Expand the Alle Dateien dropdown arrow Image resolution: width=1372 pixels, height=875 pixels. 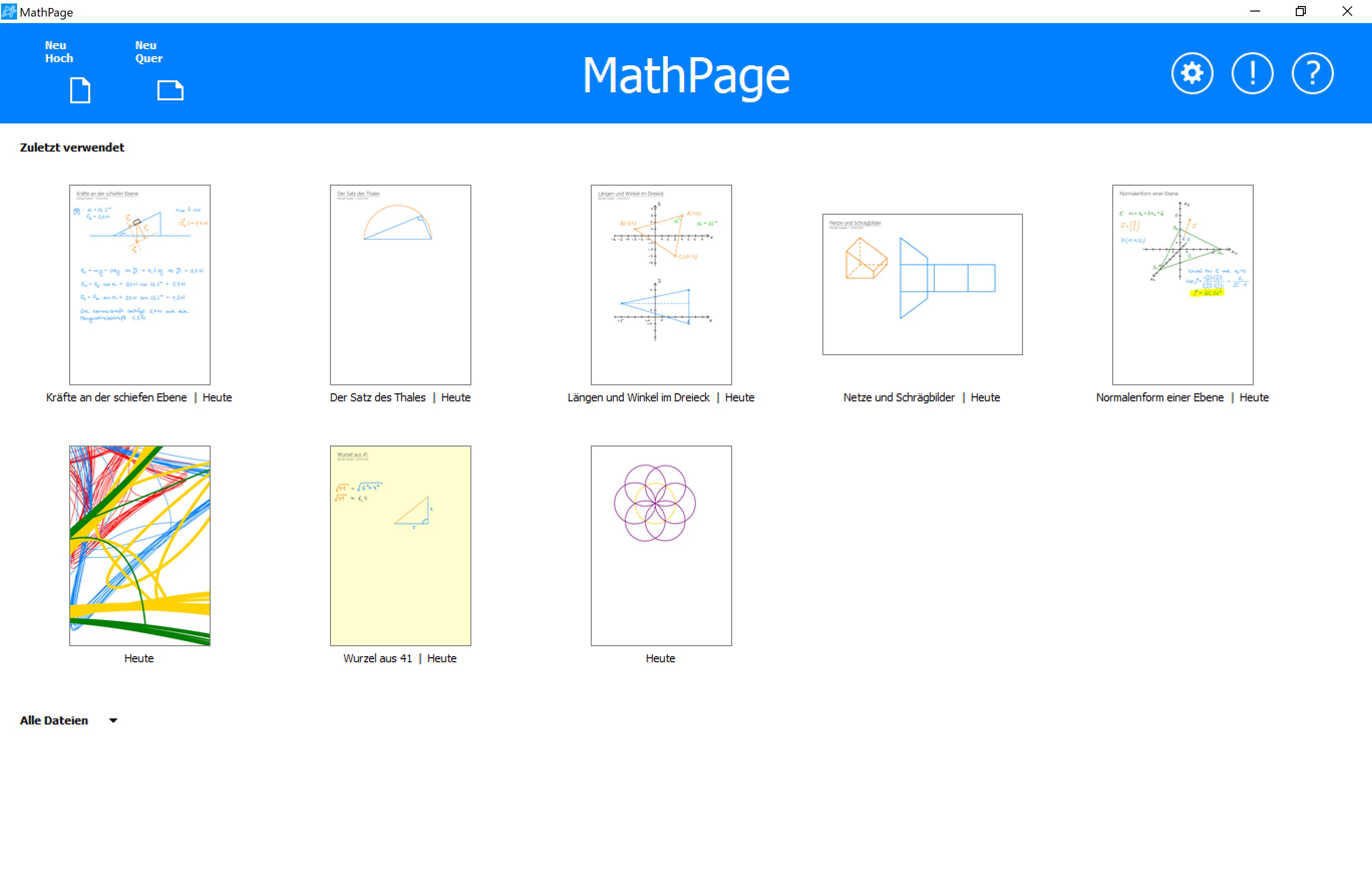coord(113,720)
